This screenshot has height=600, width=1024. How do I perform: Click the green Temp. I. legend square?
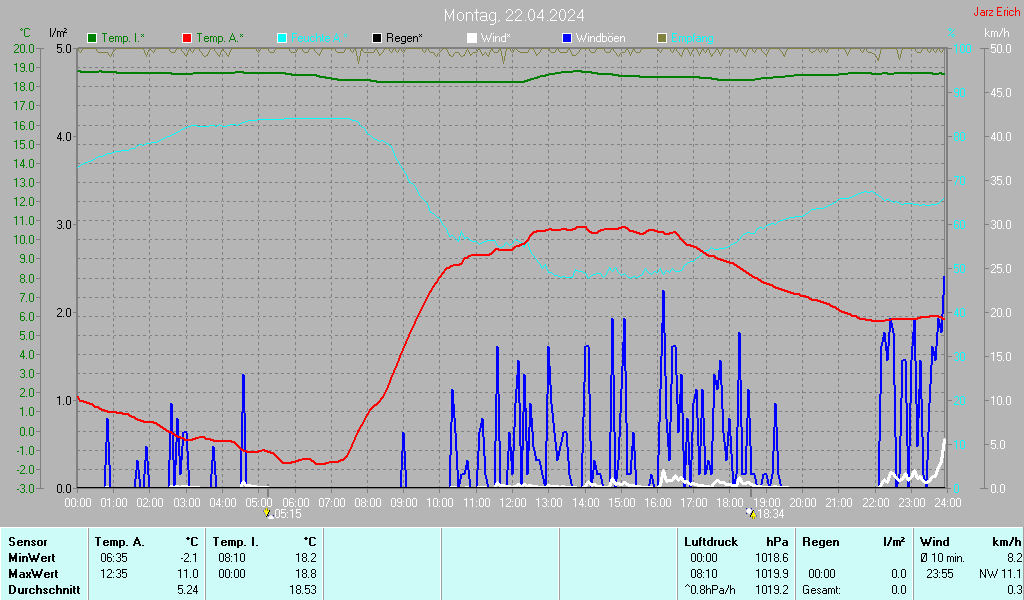coord(93,38)
